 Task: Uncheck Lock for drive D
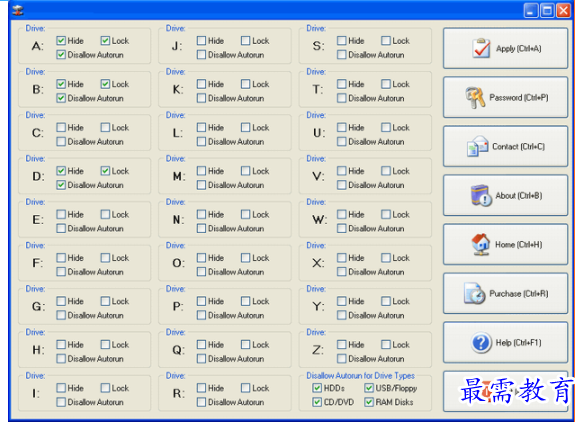(105, 171)
